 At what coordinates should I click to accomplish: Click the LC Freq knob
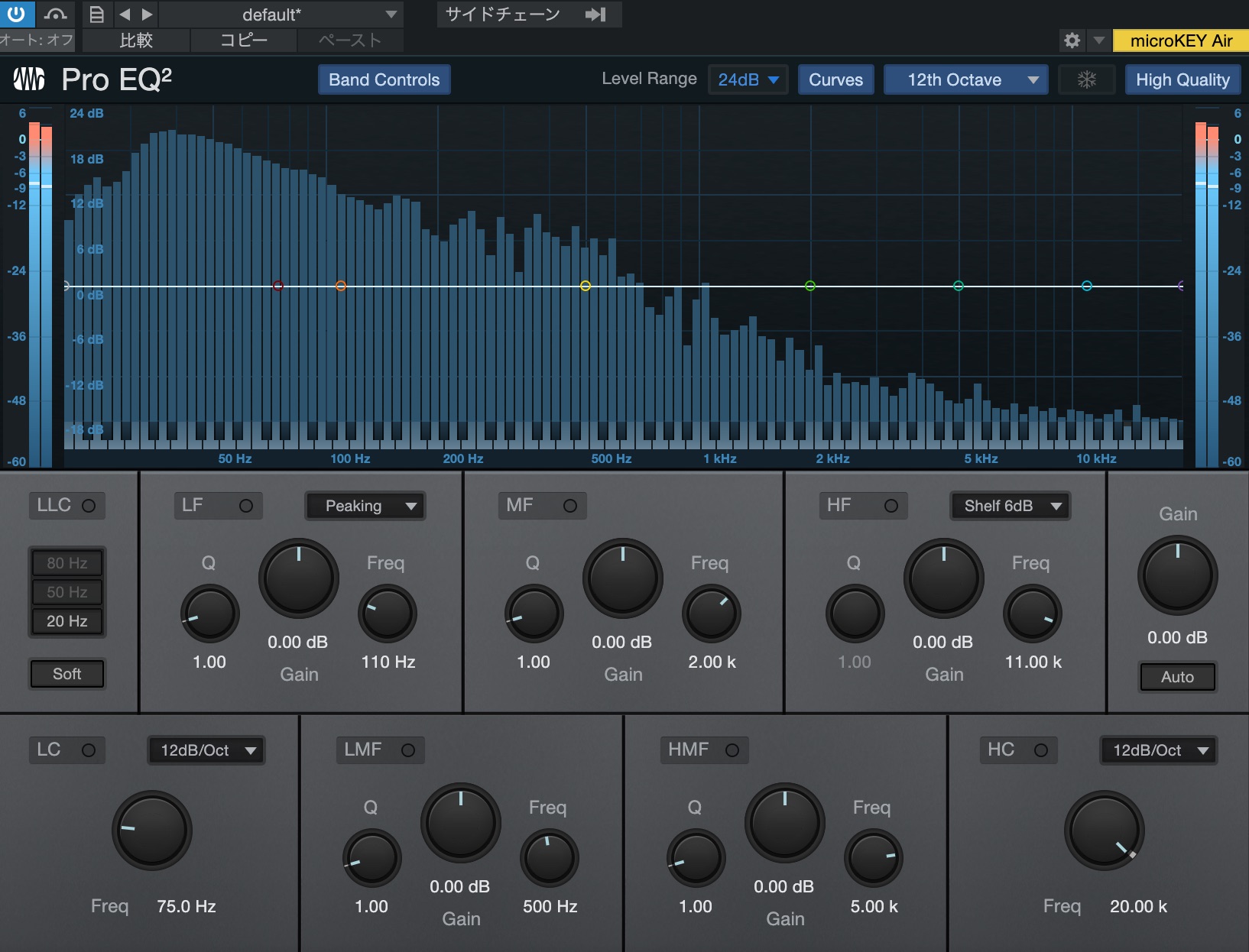(152, 831)
